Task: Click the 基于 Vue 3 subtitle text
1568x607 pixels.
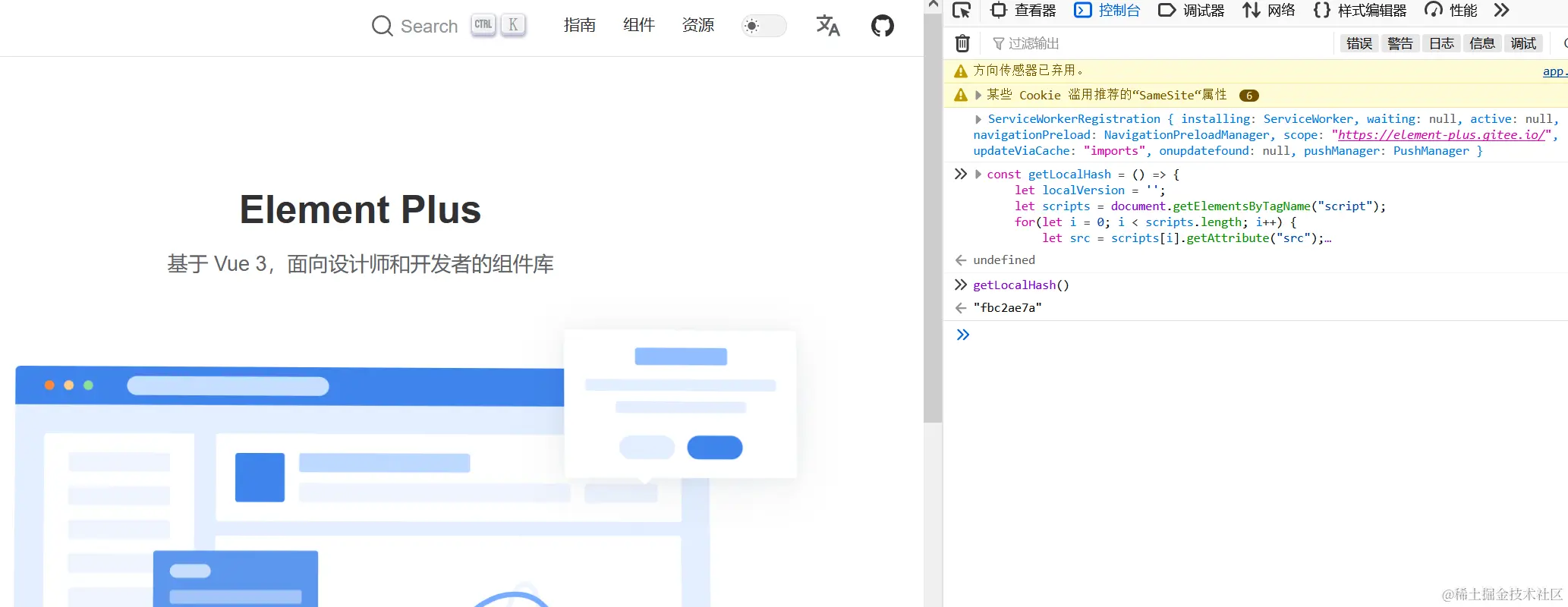Action: (x=361, y=264)
